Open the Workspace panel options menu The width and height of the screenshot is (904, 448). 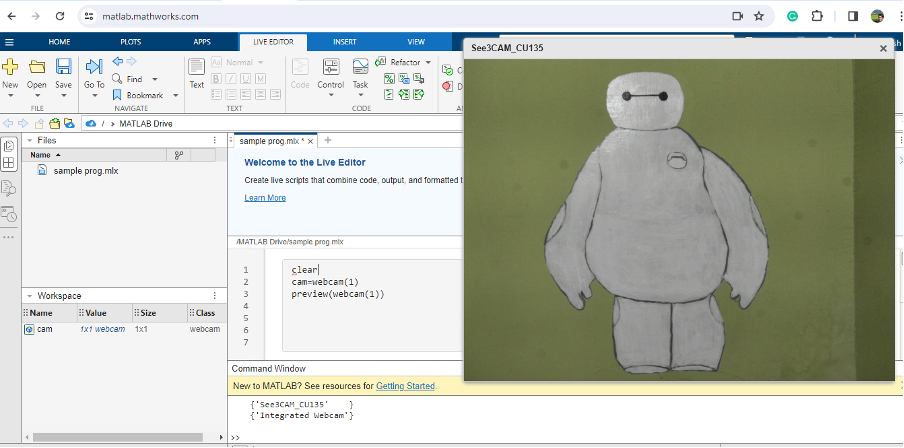tap(214, 296)
